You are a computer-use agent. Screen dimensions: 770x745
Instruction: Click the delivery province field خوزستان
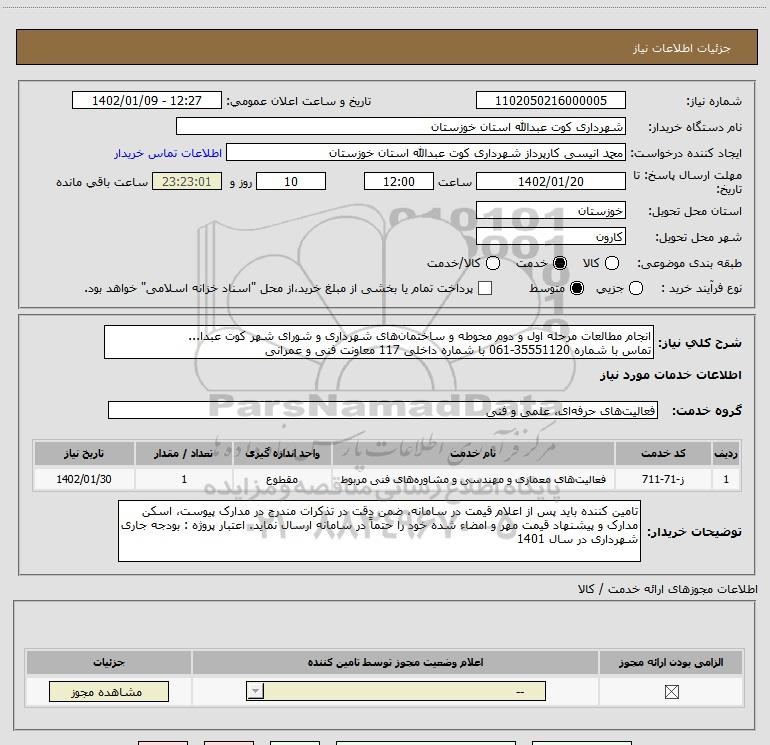(550, 211)
